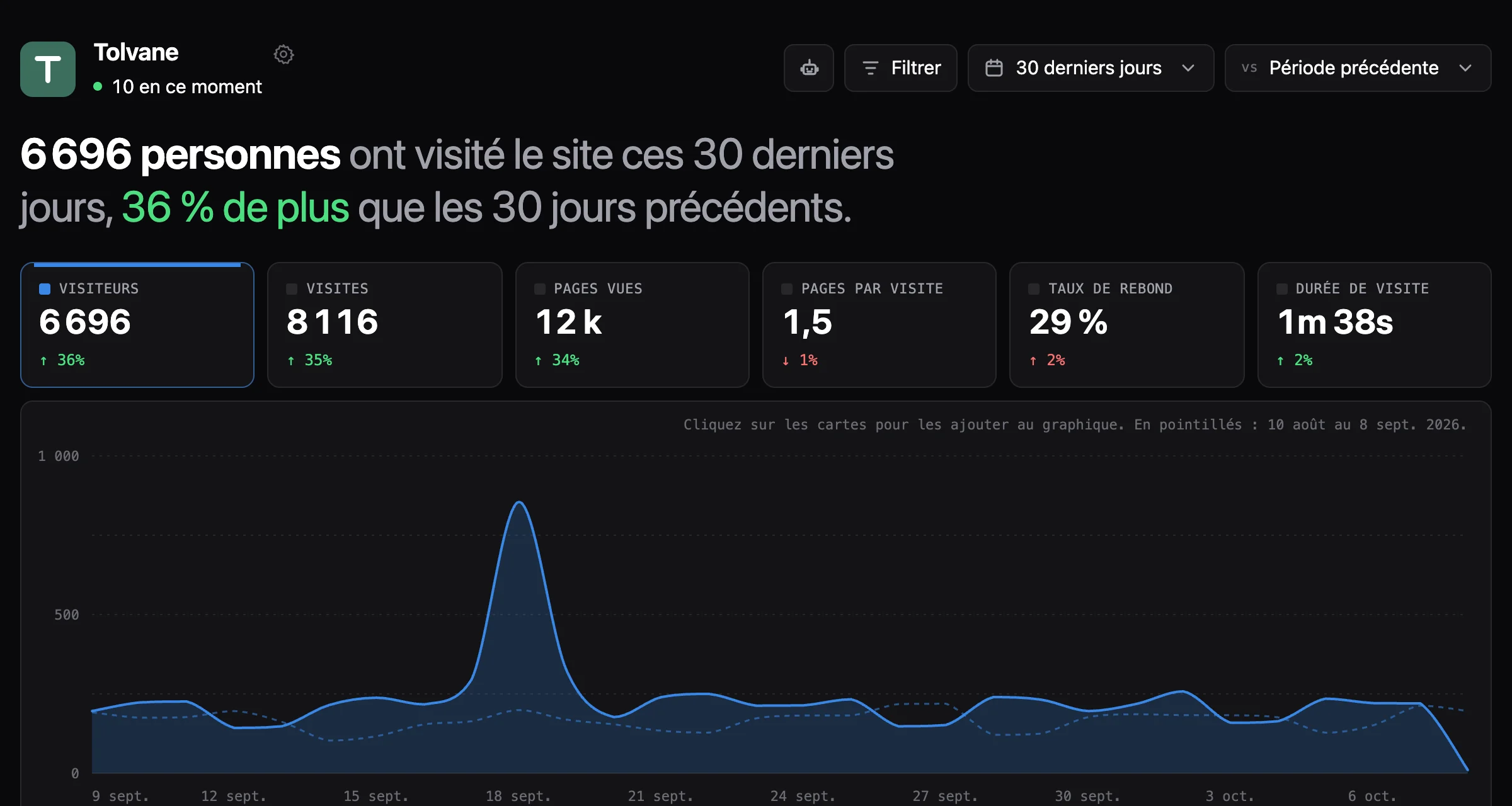The image size is (1512, 806).
Task: Expand the 30 derniers jours dropdown chevron
Action: pyautogui.click(x=1188, y=68)
